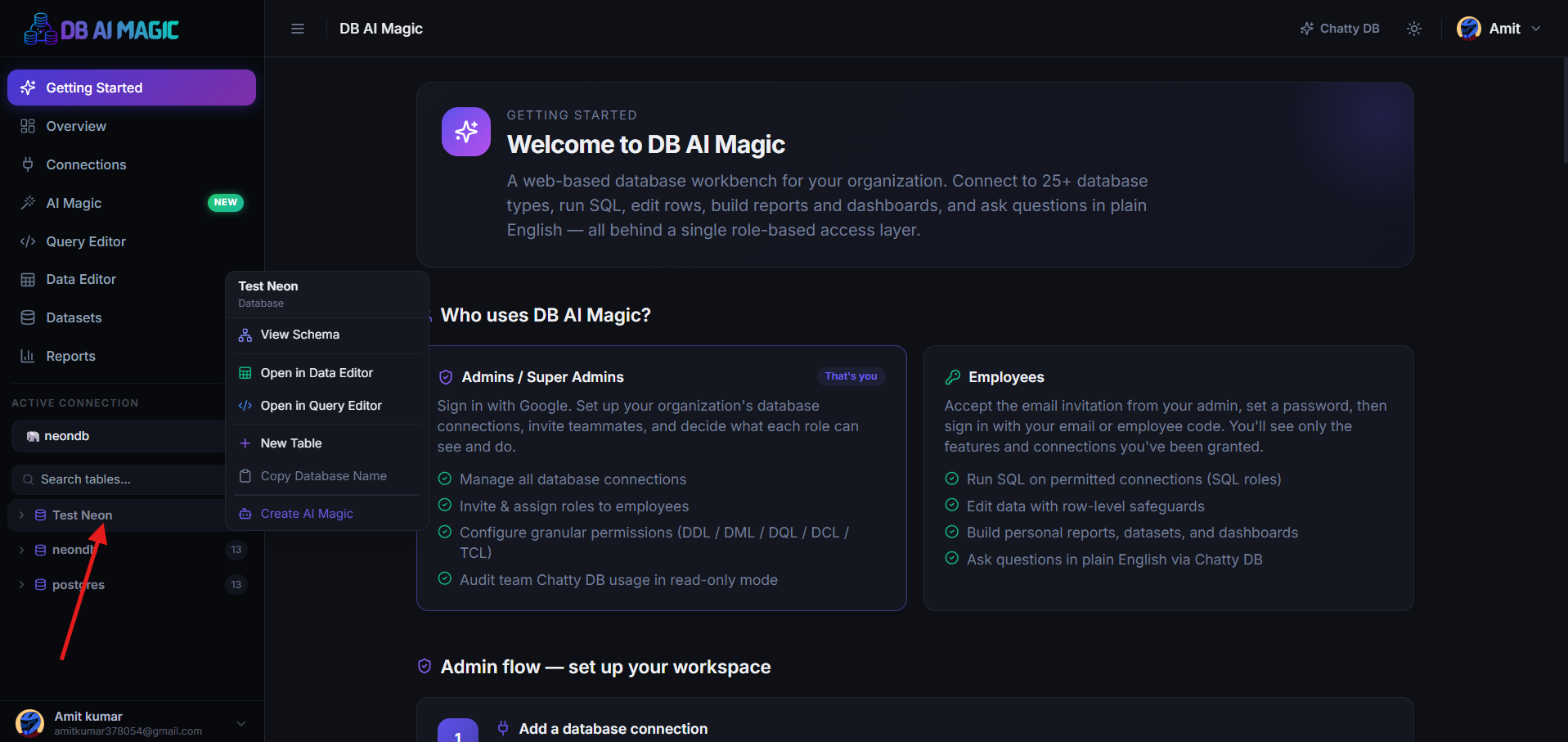Click the Amit kumar avatar in sidebar footer
1568x742 pixels.
pyautogui.click(x=30, y=723)
